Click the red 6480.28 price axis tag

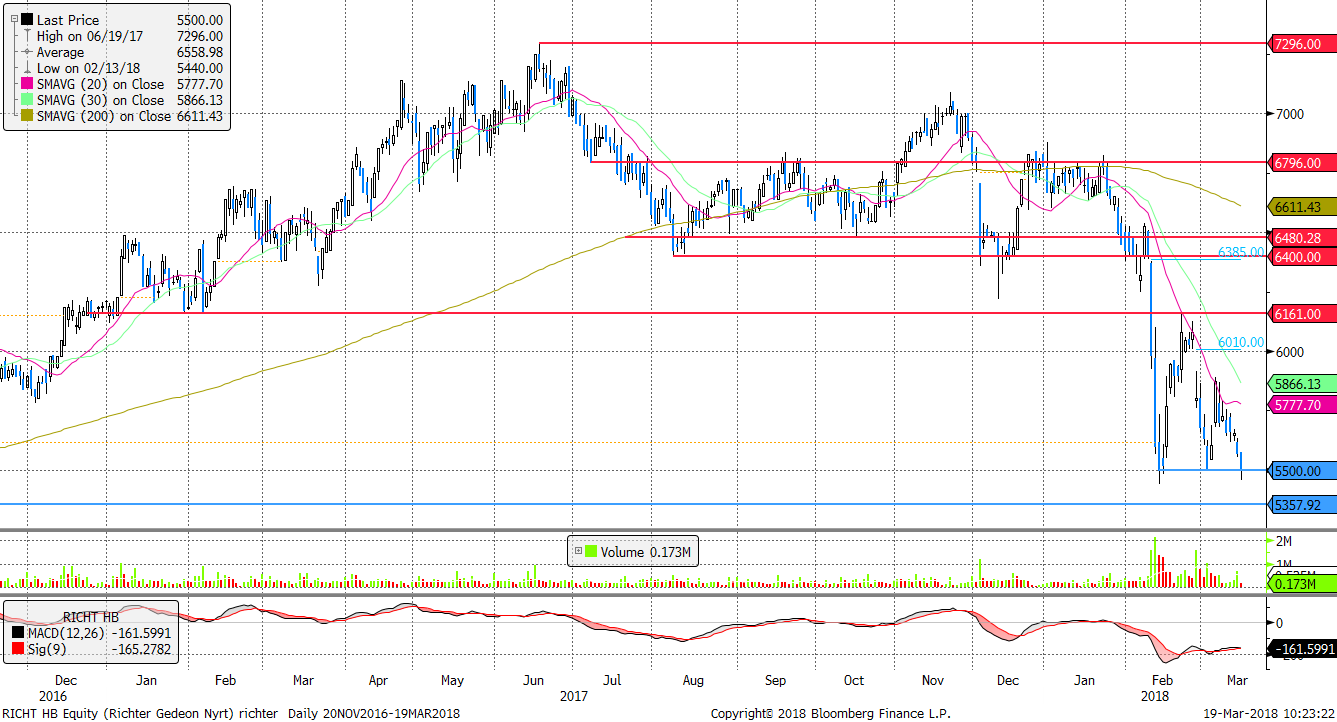click(1301, 237)
